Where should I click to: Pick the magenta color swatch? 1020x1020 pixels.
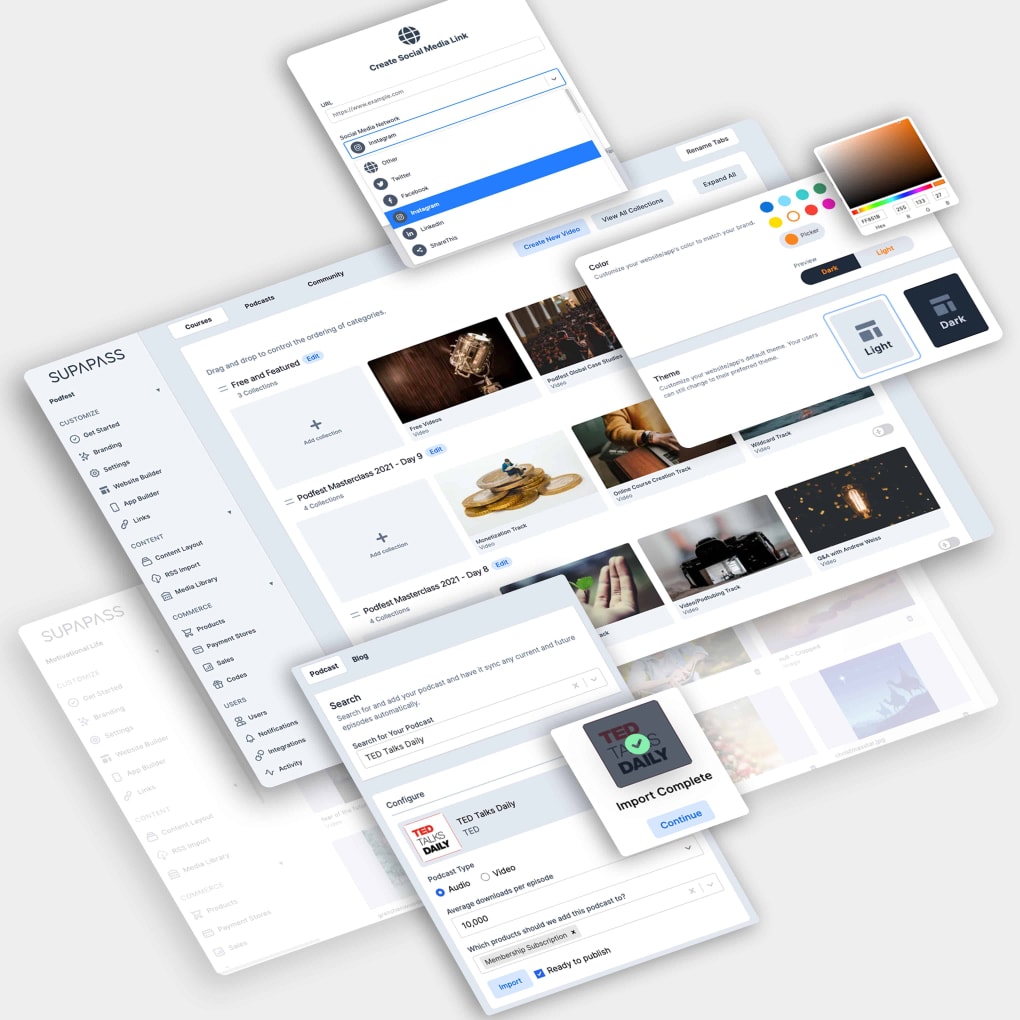coord(829,204)
